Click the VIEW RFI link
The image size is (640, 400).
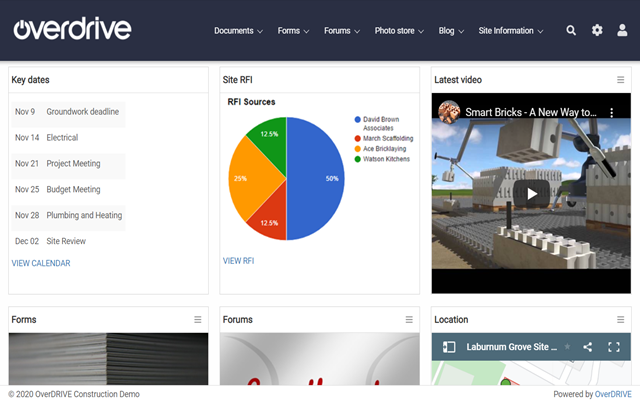pyautogui.click(x=238, y=261)
